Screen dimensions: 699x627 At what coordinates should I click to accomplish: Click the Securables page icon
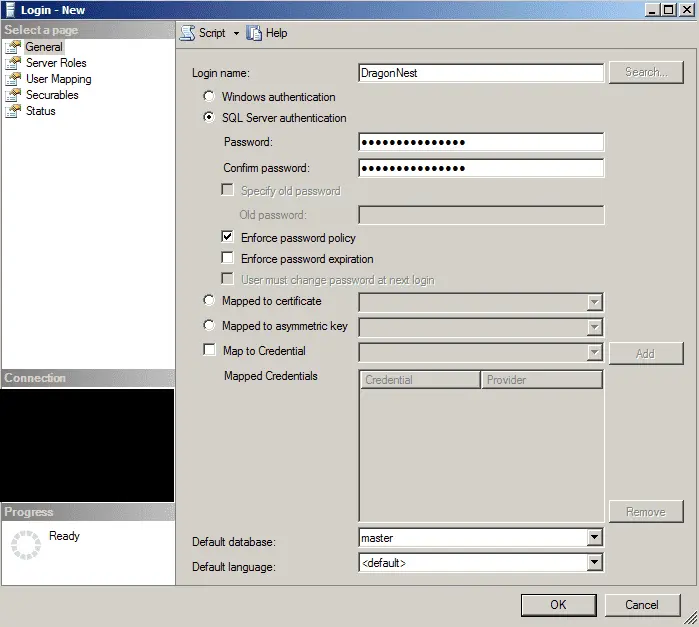[x=13, y=95]
